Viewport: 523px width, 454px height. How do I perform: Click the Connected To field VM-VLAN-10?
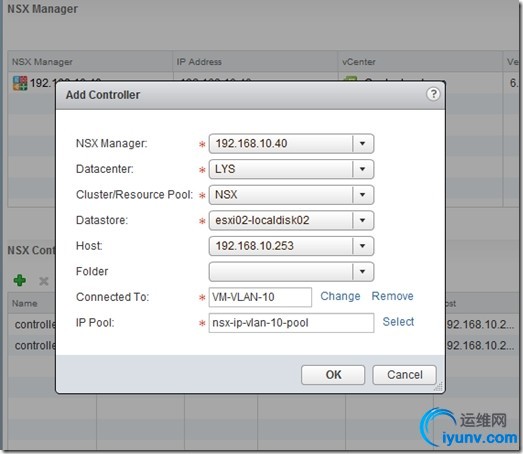pos(260,297)
